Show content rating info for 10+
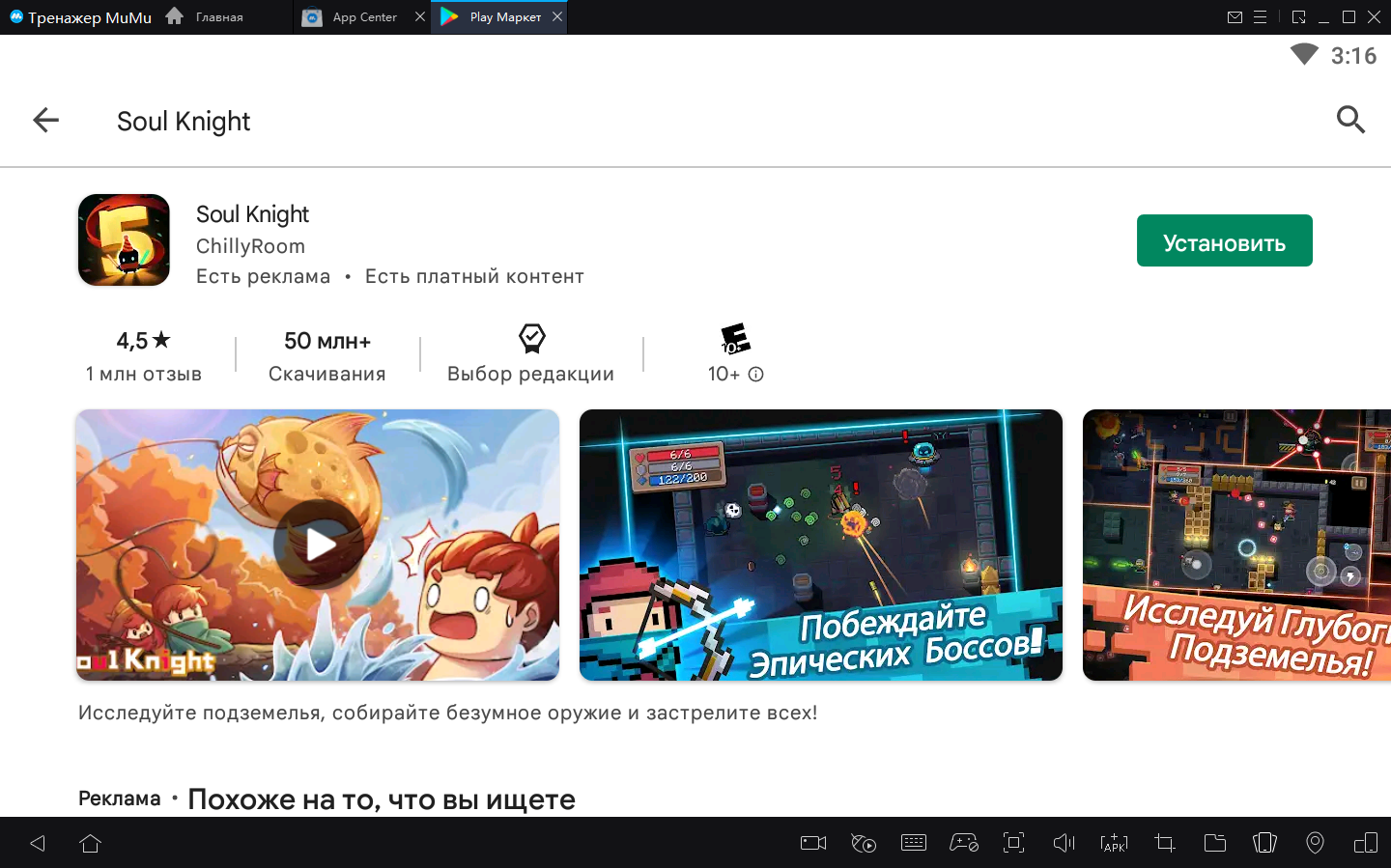The image size is (1391, 868). (x=755, y=375)
